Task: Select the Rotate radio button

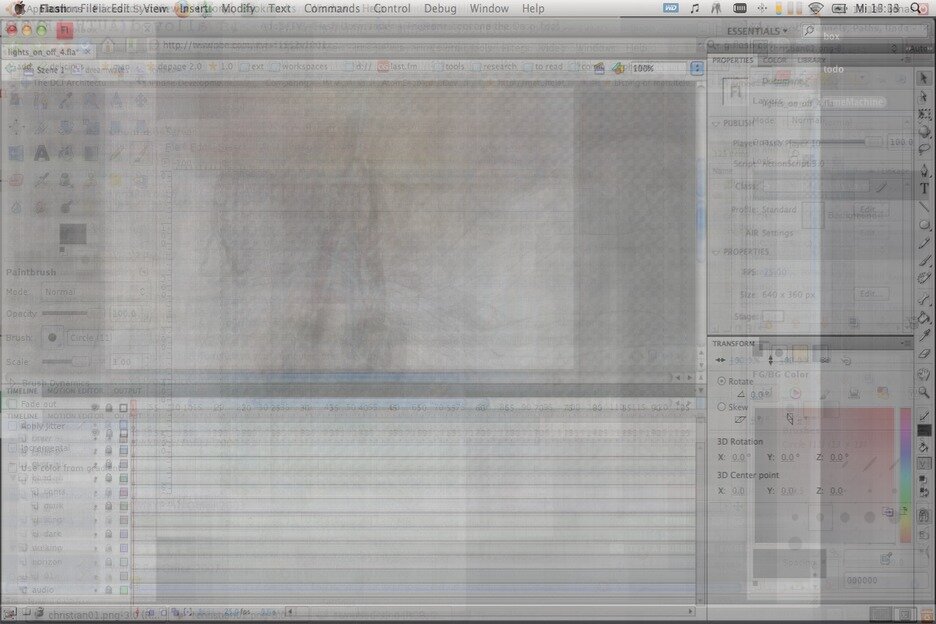Action: click(721, 381)
